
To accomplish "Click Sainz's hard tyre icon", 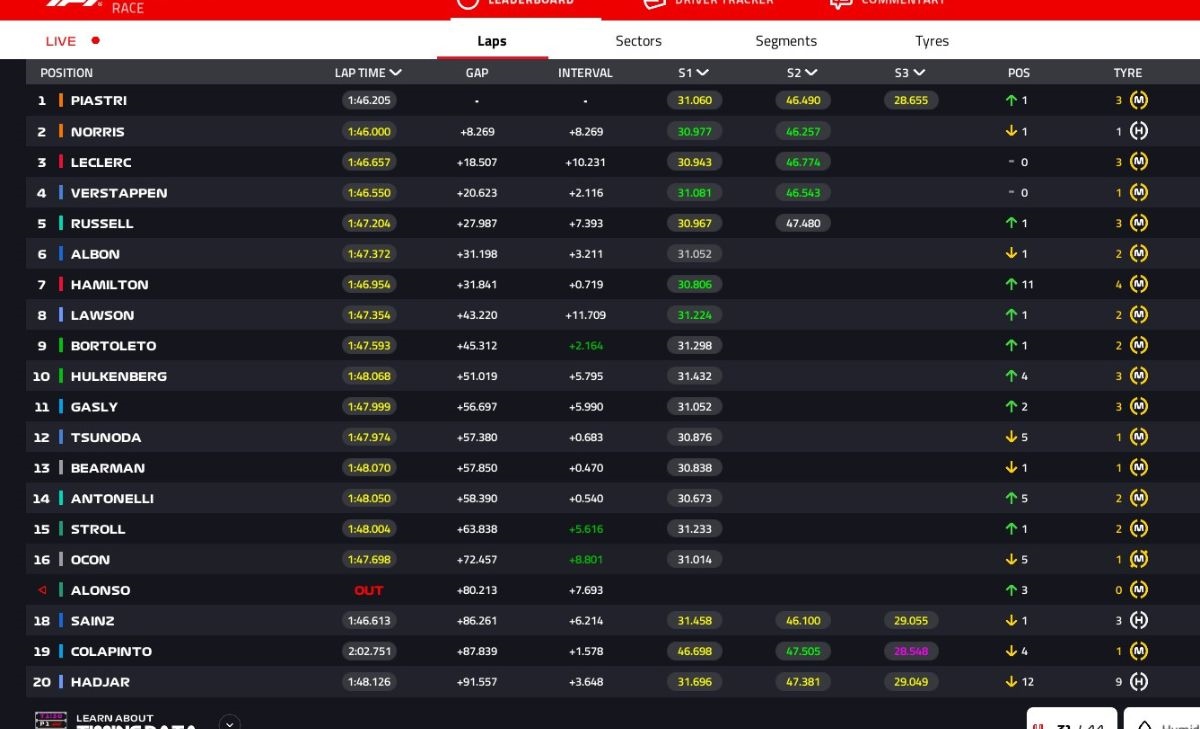I will point(1138,620).
